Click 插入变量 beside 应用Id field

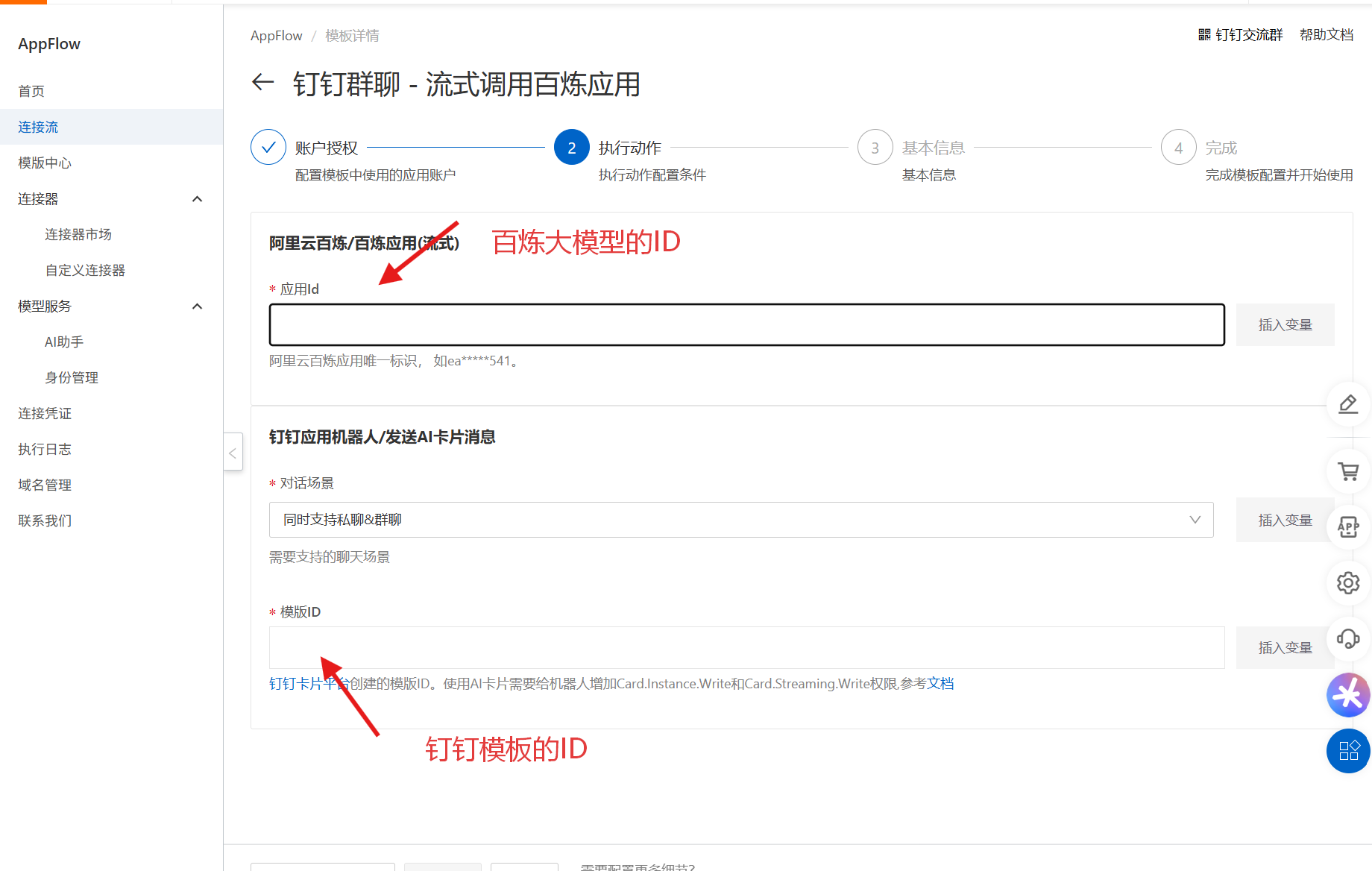click(x=1285, y=325)
